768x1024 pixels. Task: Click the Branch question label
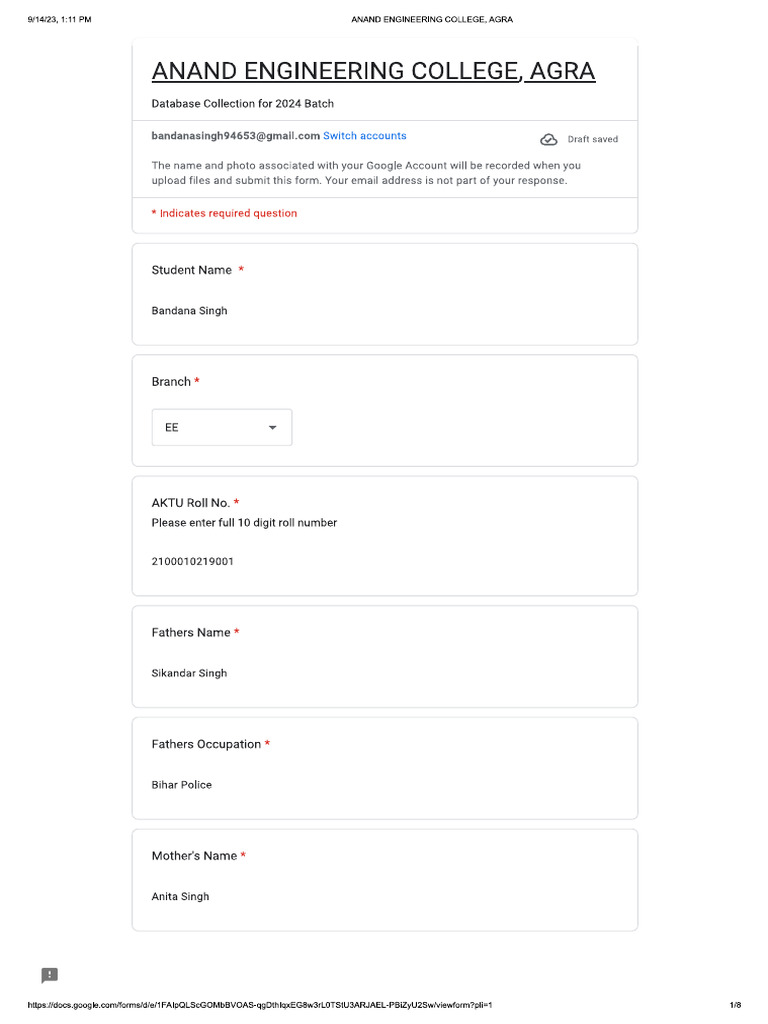(x=171, y=382)
